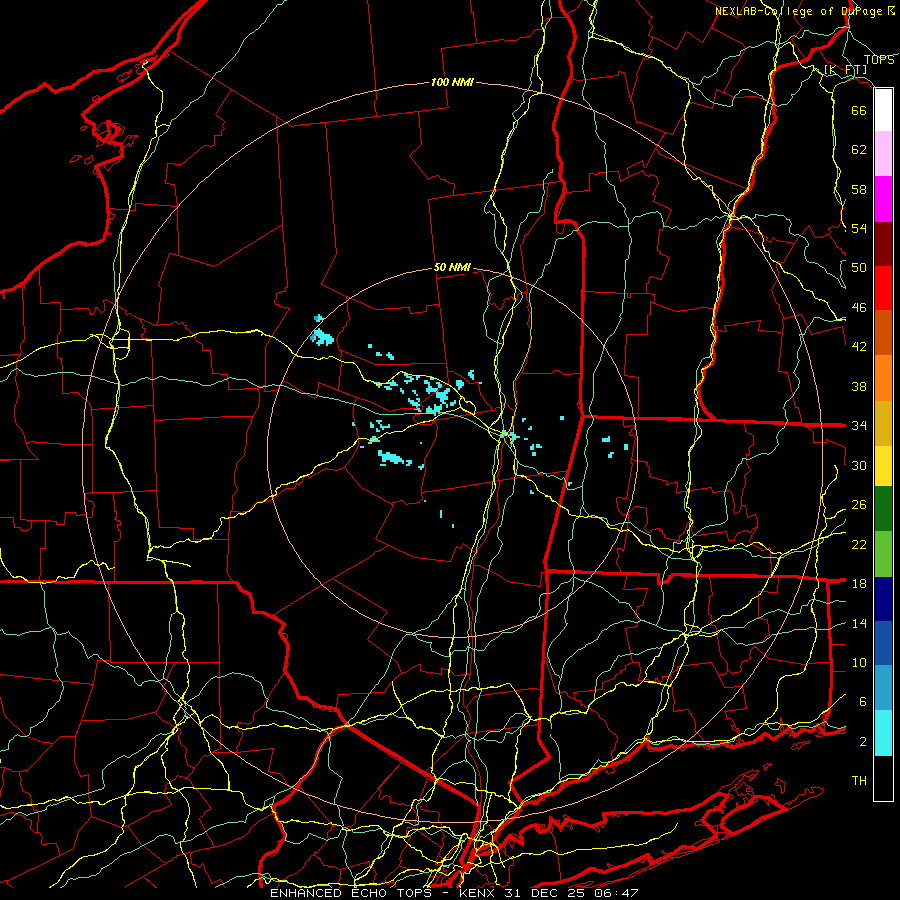Viewport: 900px width, 900px height.
Task: Select the dark green legend swatch
Action: pos(883,509)
